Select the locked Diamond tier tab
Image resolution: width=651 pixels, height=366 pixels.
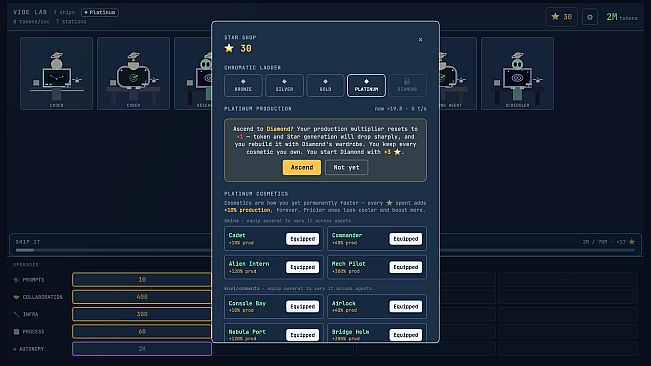click(x=407, y=85)
